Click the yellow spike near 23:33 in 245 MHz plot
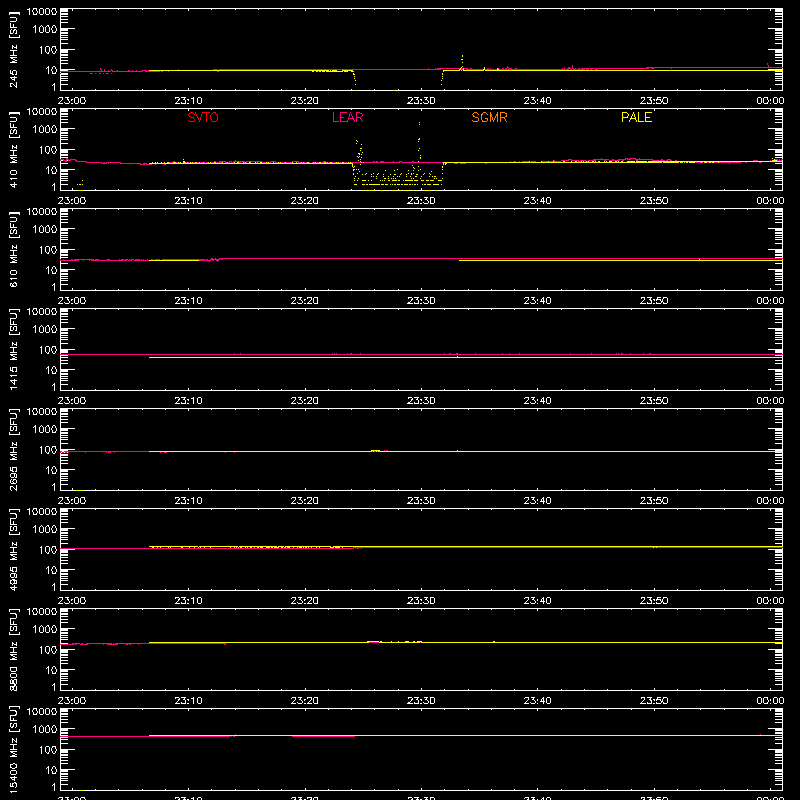The height and width of the screenshot is (800, 800). click(462, 61)
